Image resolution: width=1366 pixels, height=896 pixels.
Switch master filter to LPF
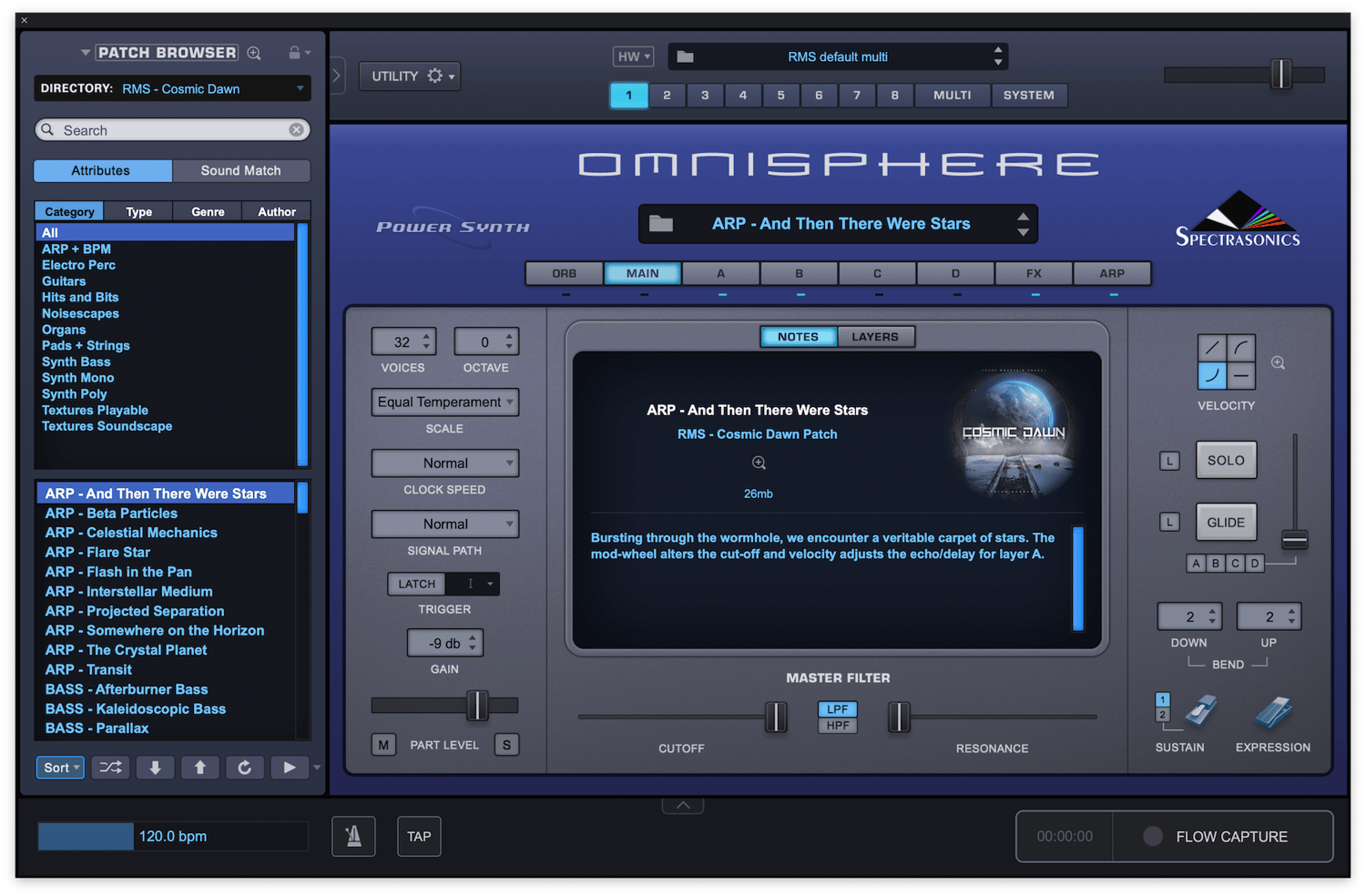click(838, 709)
